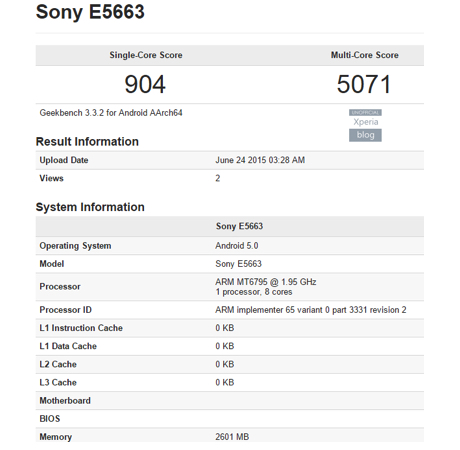The image size is (460, 450).
Task: Click ARM MT6795 @ 1.95 GHz text
Action: tap(266, 282)
